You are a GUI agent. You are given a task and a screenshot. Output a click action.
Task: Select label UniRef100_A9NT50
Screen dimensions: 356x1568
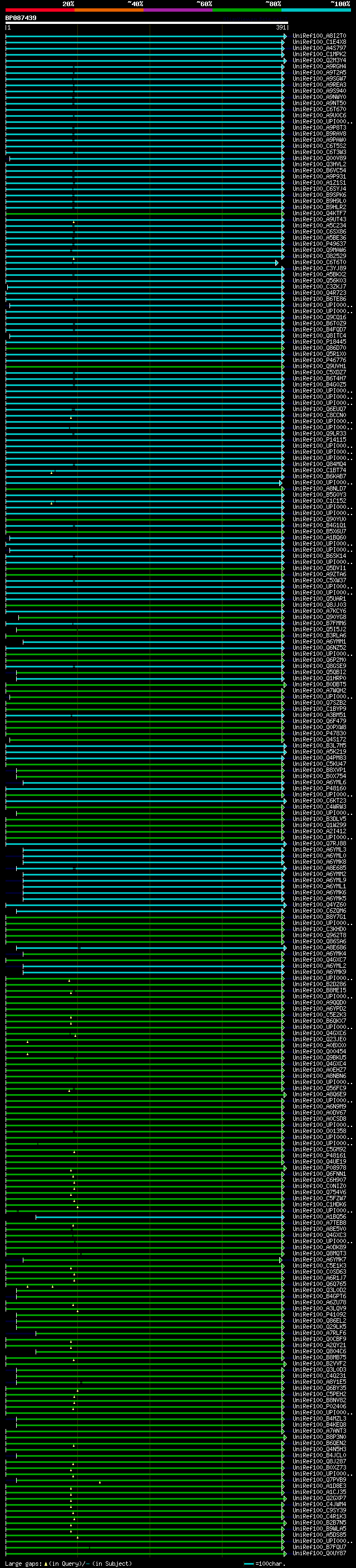(319, 103)
